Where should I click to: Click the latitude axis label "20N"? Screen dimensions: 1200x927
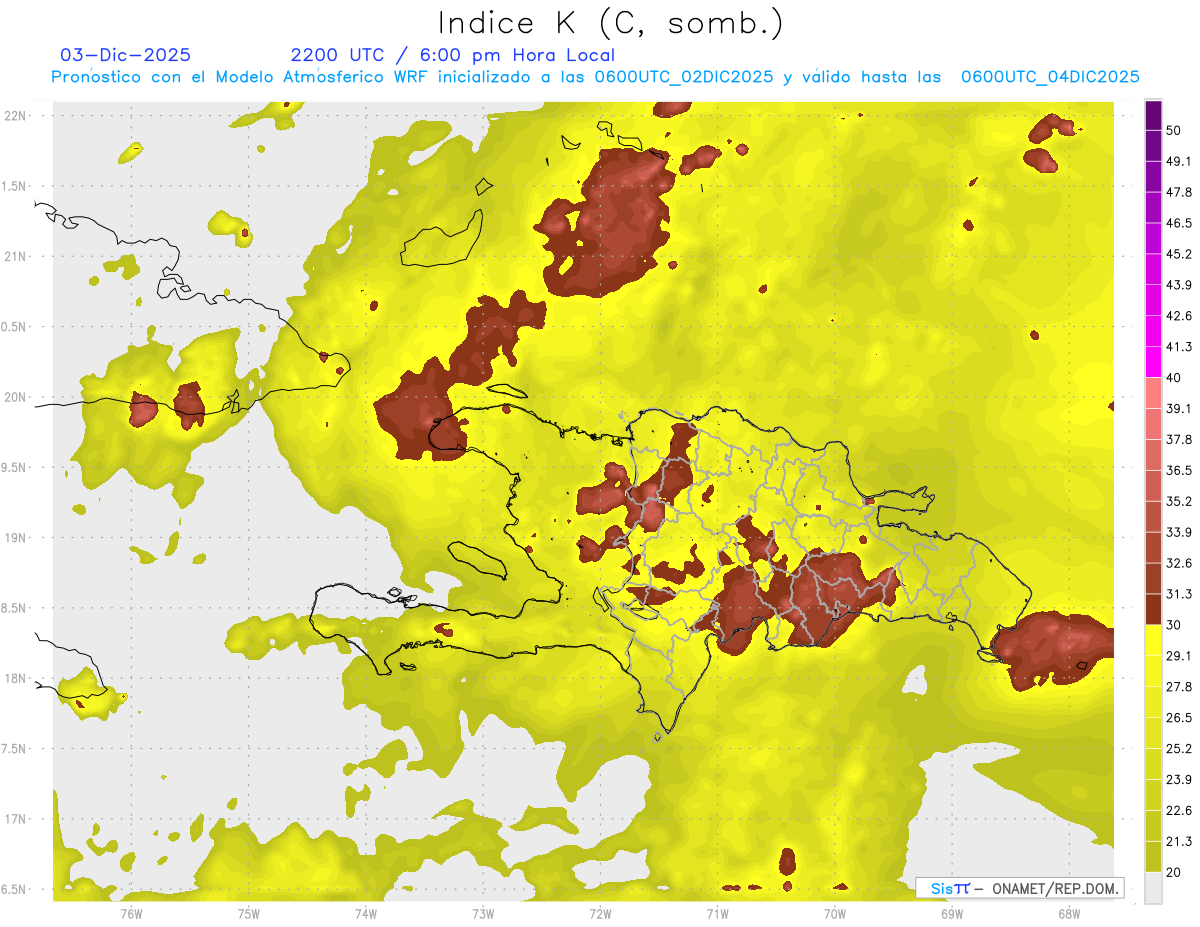point(17,397)
